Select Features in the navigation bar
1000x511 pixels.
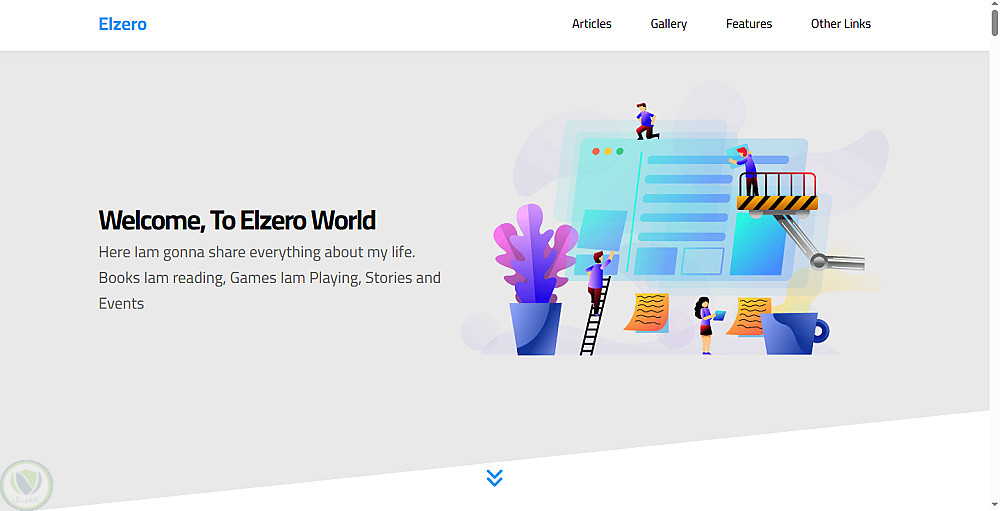[x=749, y=24]
